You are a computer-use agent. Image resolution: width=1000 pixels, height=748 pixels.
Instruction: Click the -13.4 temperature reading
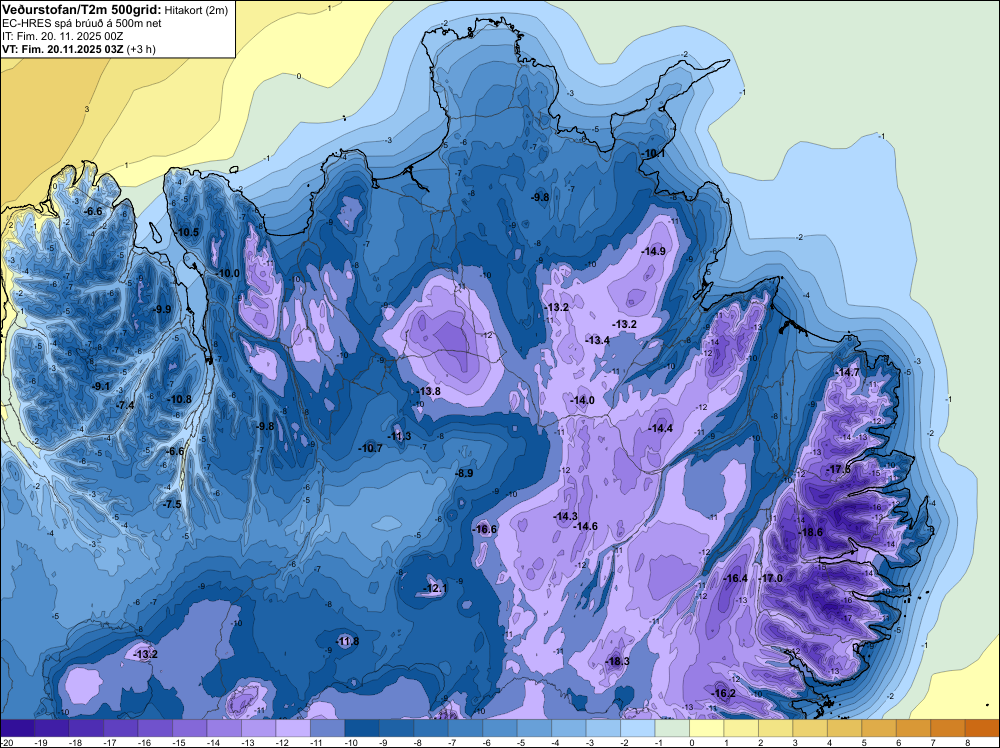point(598,341)
